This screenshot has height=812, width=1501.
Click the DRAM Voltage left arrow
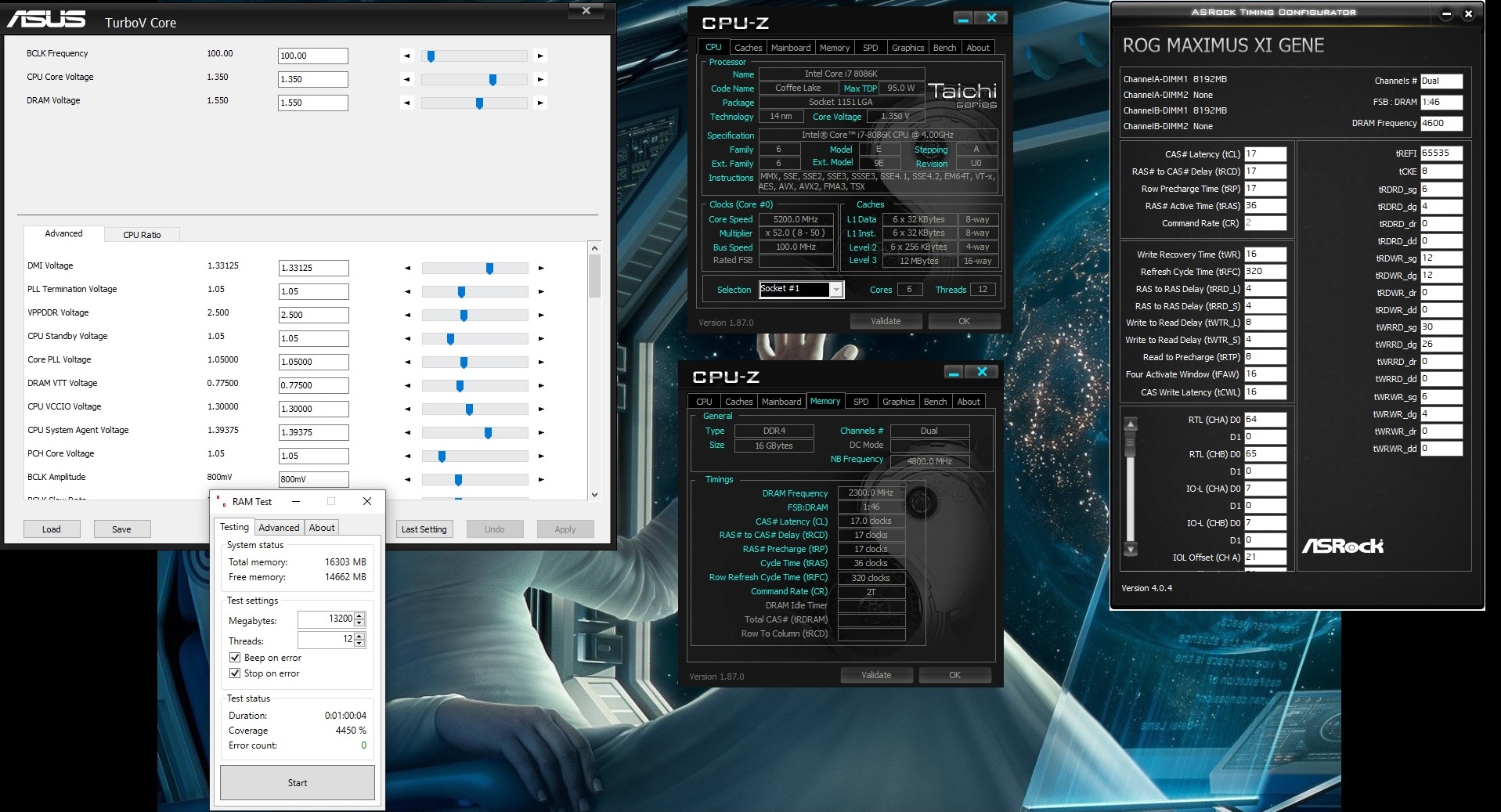406,103
